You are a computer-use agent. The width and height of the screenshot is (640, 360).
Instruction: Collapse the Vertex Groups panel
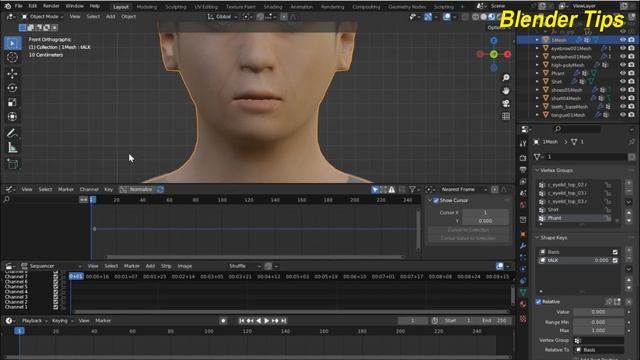point(556,170)
